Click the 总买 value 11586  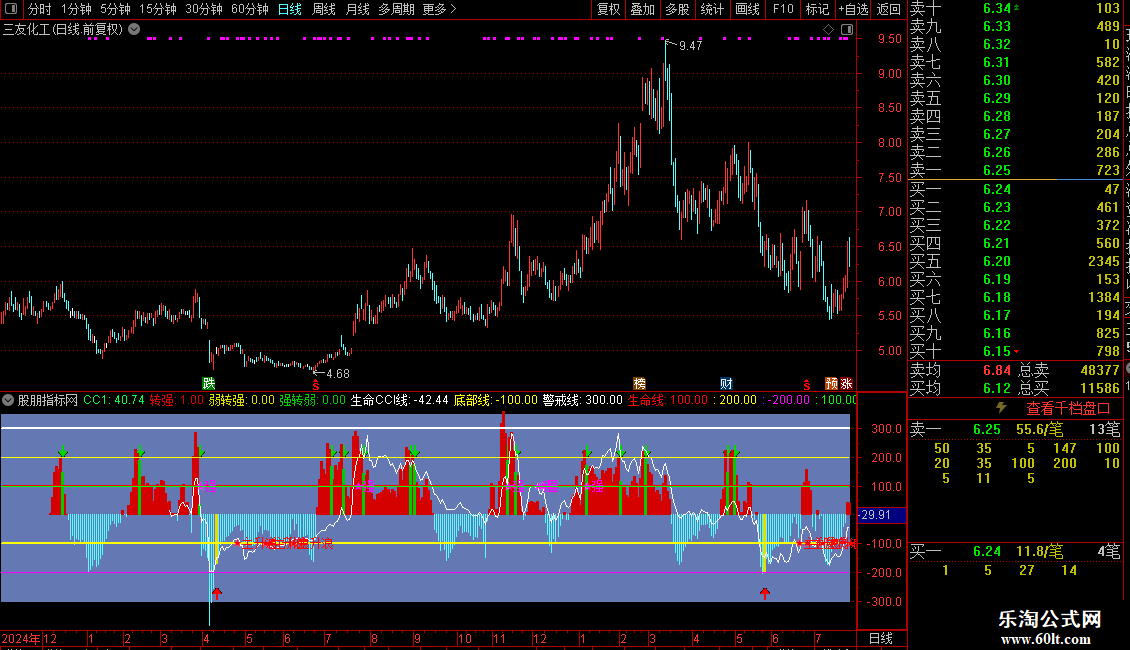[1100, 388]
